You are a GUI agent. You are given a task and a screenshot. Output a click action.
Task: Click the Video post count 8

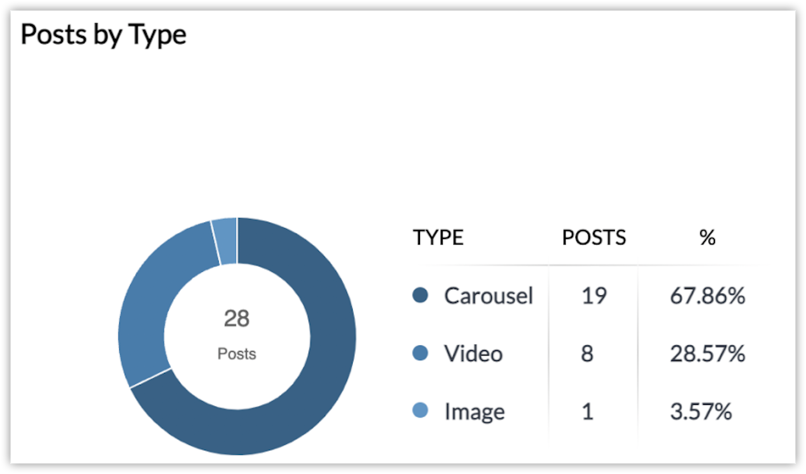[x=587, y=354]
